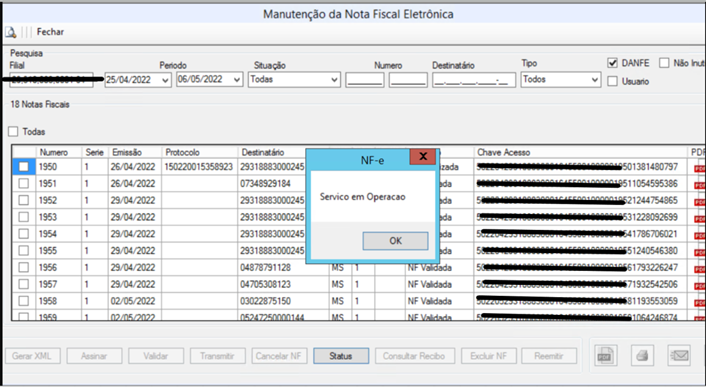Click the Transmitir button
706x387 pixels.
(217, 356)
